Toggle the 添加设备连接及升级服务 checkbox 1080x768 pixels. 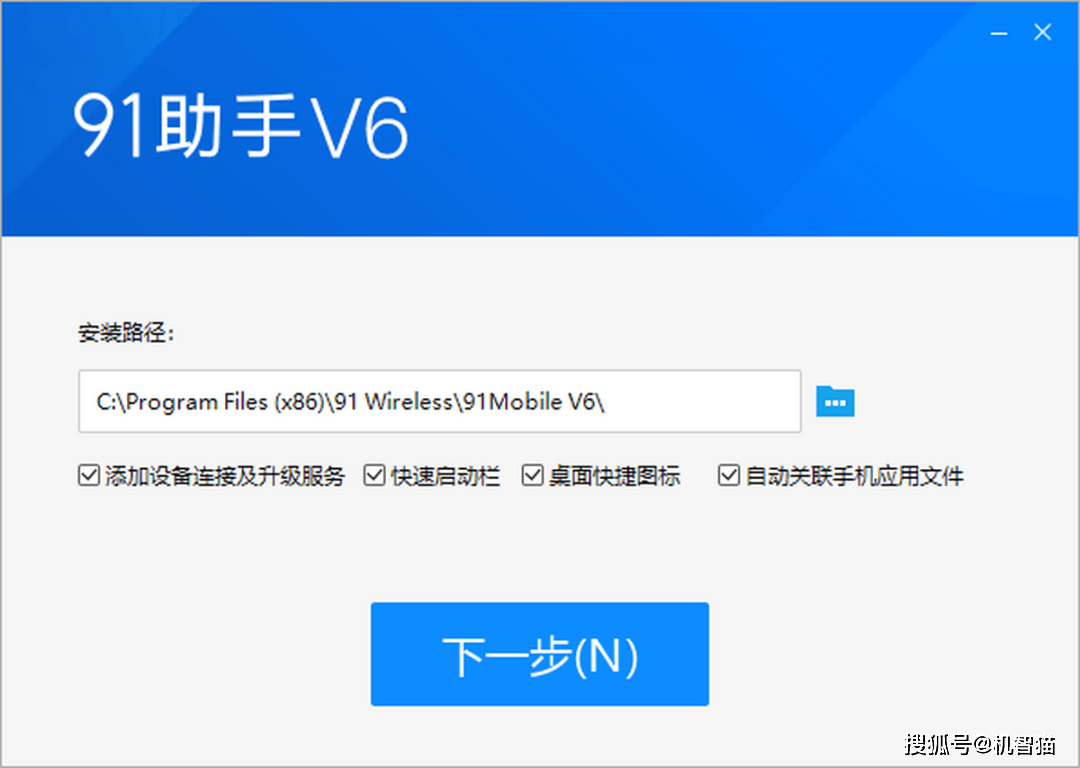[89, 475]
